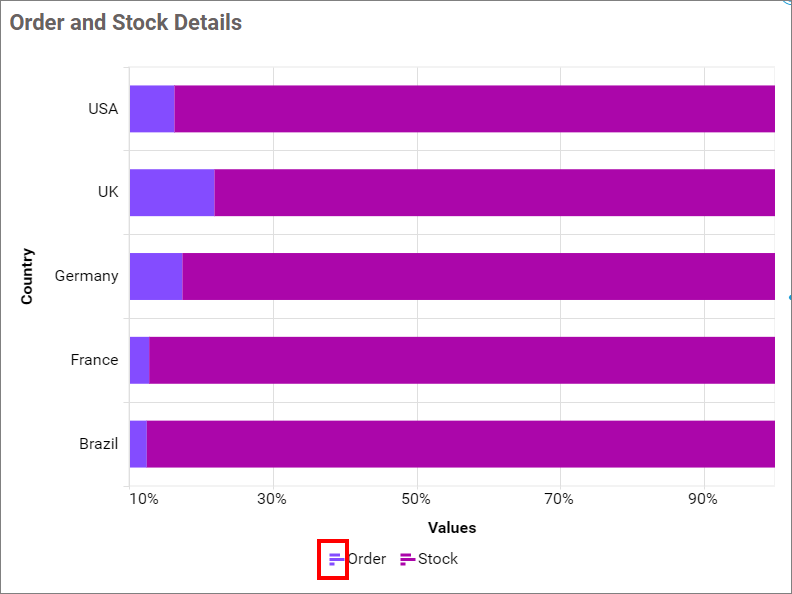Click the Order legend icon
Screen dimensions: 792x594
336,559
